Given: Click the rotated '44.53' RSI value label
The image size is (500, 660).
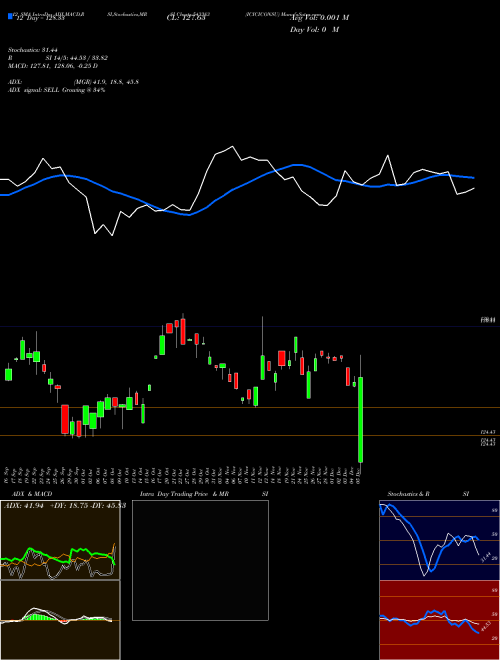Looking at the screenshot, I should click(x=486, y=627).
